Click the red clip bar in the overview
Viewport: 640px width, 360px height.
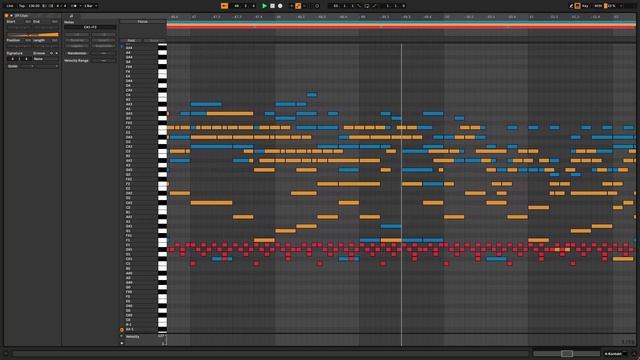point(401,27)
